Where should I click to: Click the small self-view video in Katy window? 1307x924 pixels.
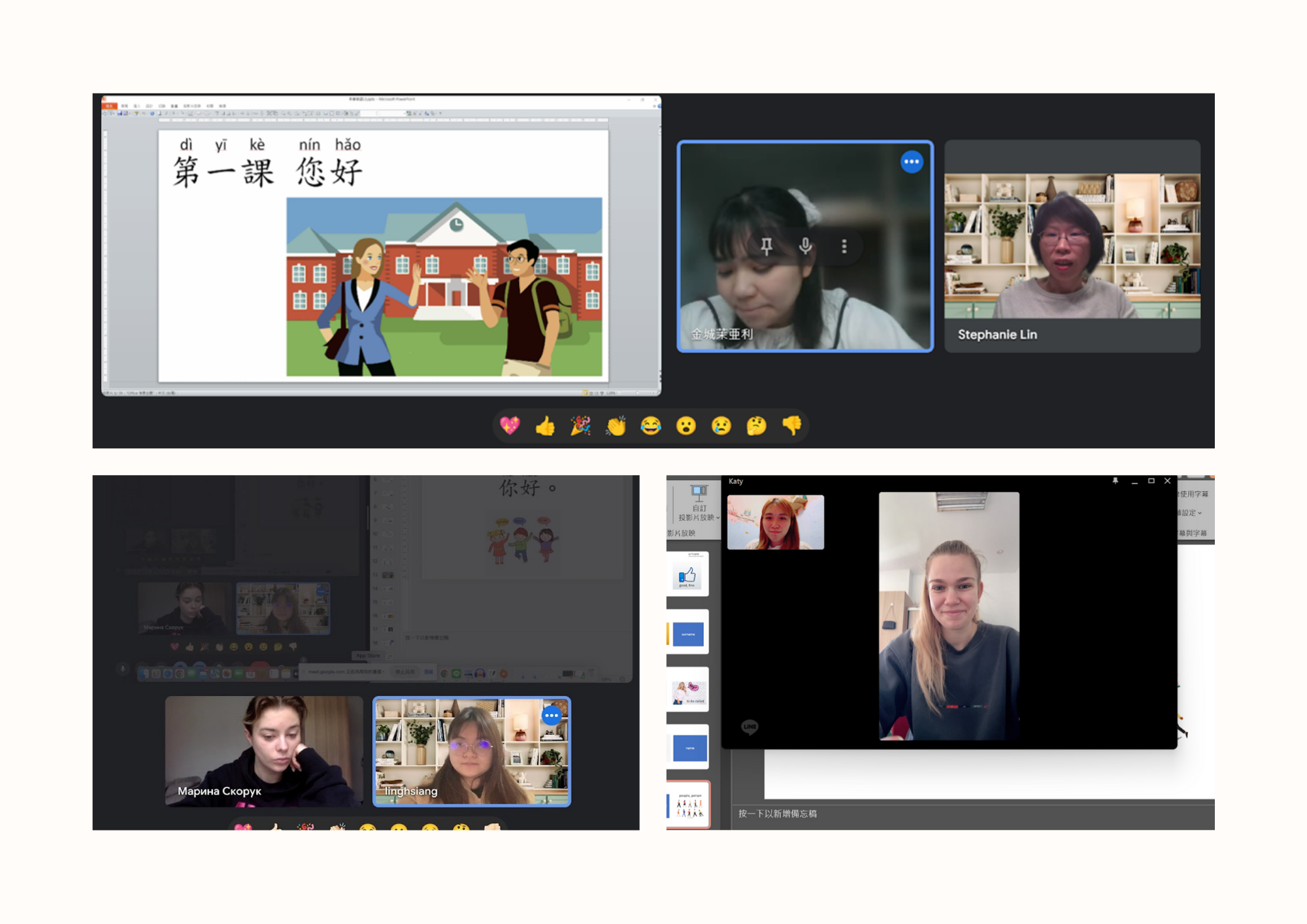pos(776,522)
